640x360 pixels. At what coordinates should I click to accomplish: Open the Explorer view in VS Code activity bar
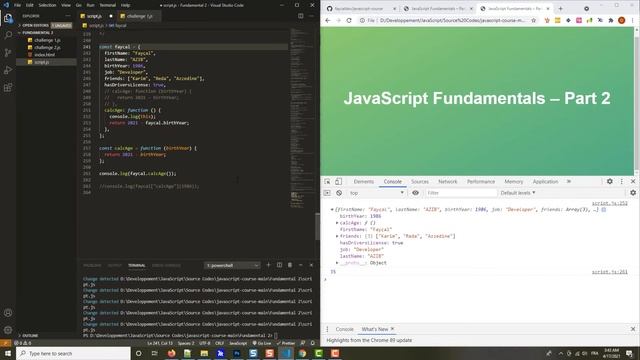8,18
